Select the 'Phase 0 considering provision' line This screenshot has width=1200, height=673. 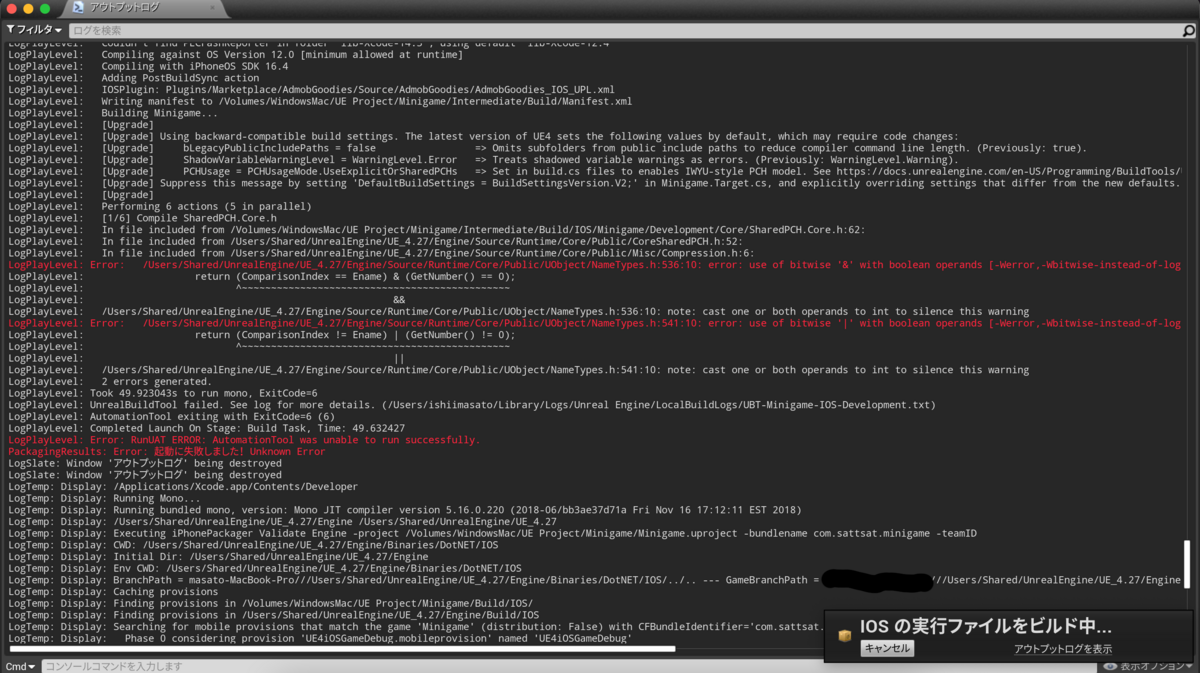tap(320, 638)
